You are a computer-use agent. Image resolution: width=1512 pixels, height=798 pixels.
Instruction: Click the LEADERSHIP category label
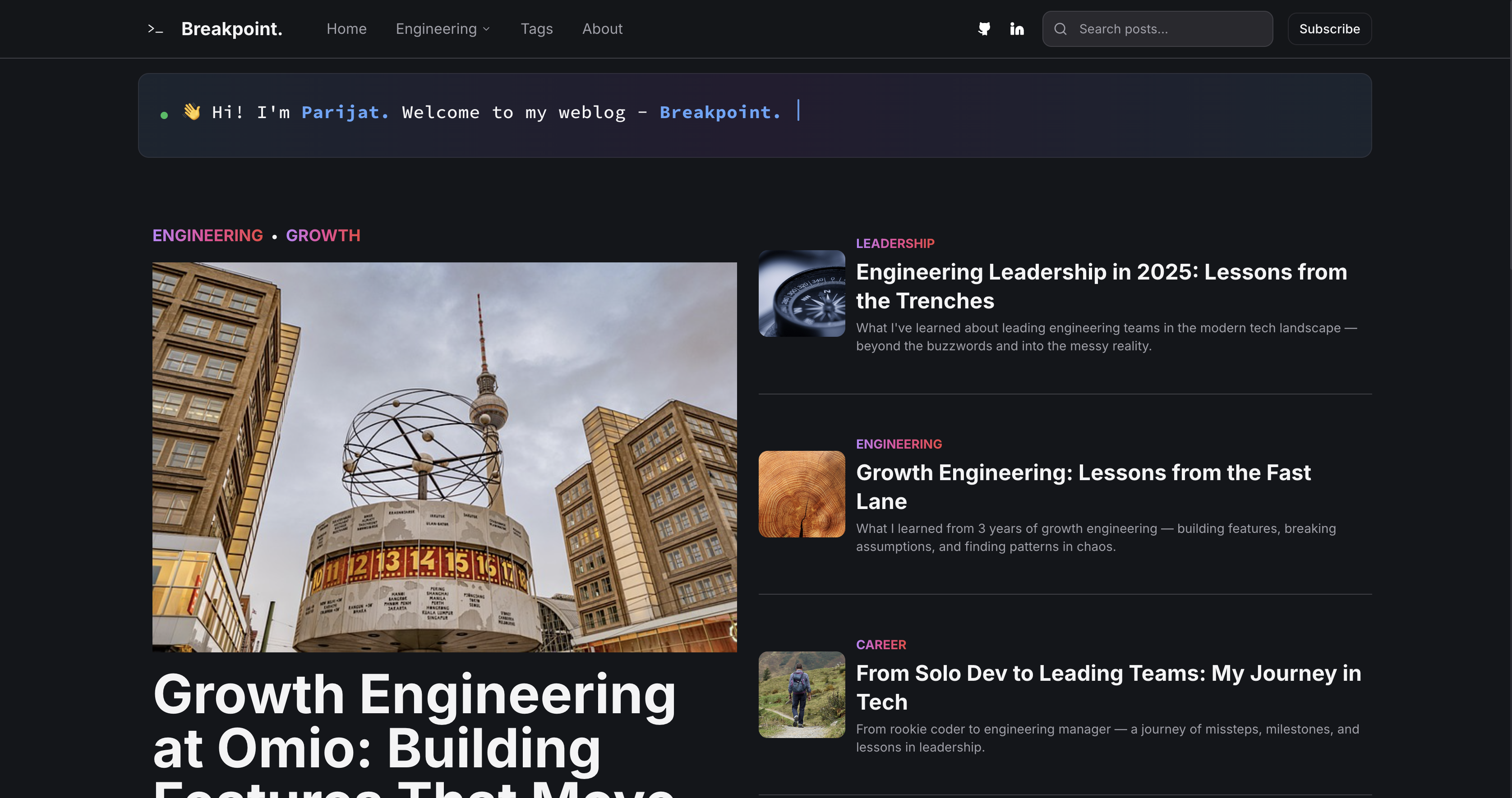tap(894, 243)
